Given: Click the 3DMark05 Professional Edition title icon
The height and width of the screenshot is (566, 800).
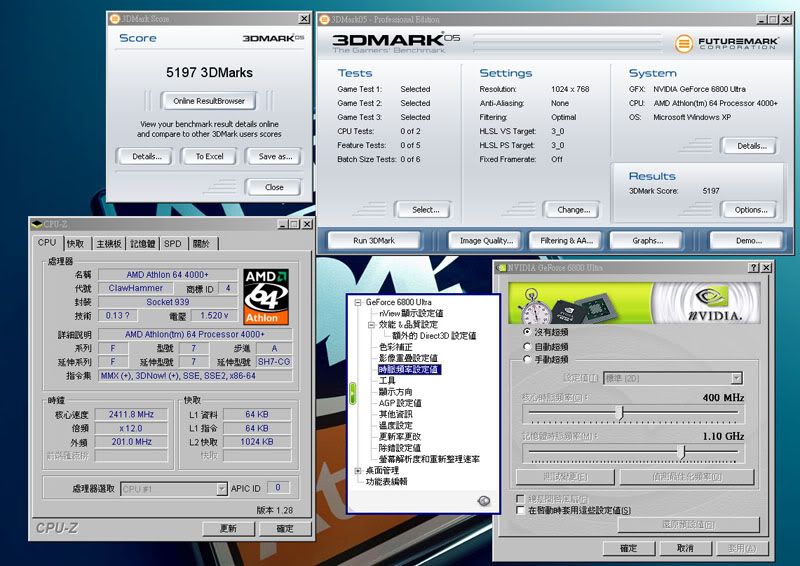Looking at the screenshot, I should pos(324,19).
